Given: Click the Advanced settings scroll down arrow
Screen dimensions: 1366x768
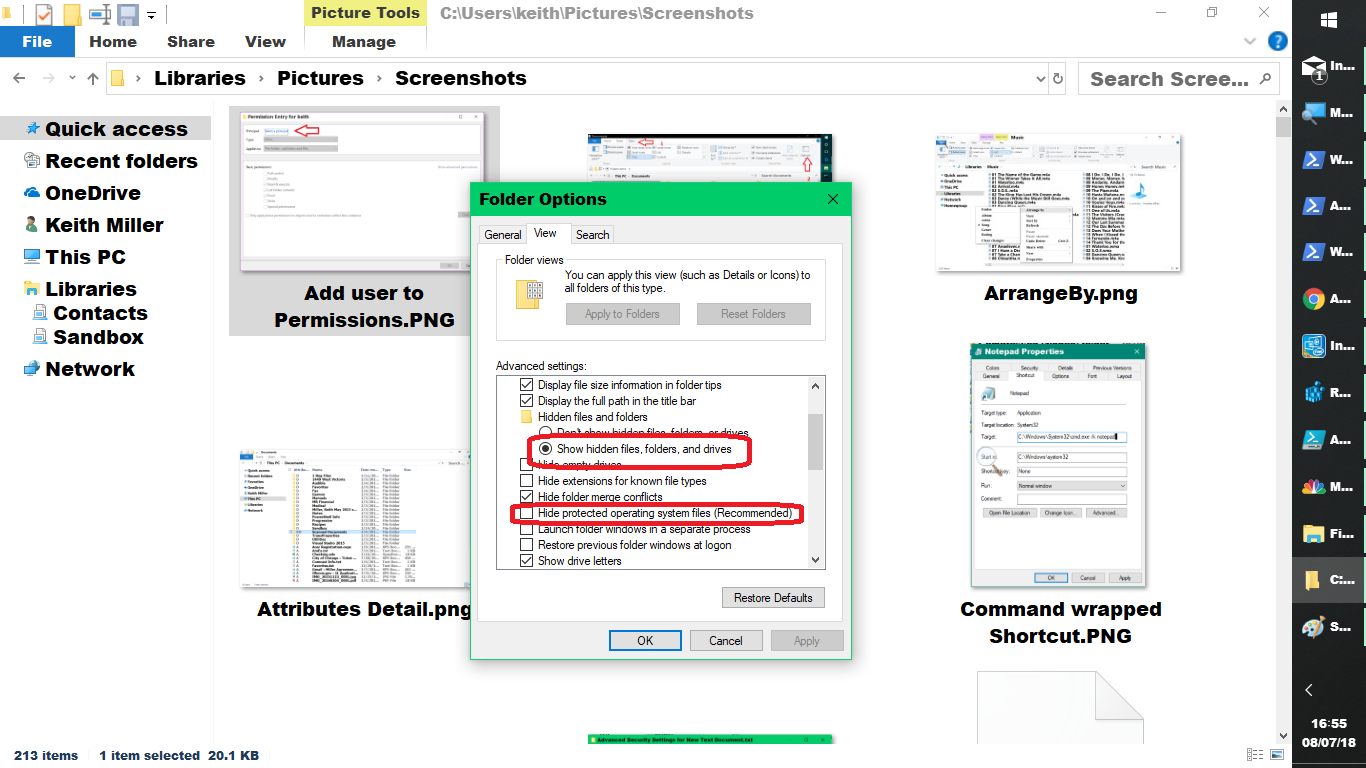Looking at the screenshot, I should [816, 560].
